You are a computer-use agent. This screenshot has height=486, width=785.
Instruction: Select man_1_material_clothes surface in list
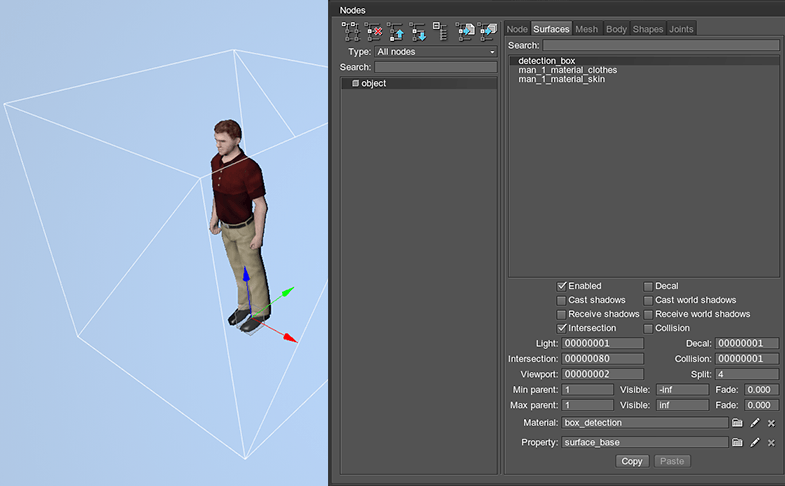(567, 70)
